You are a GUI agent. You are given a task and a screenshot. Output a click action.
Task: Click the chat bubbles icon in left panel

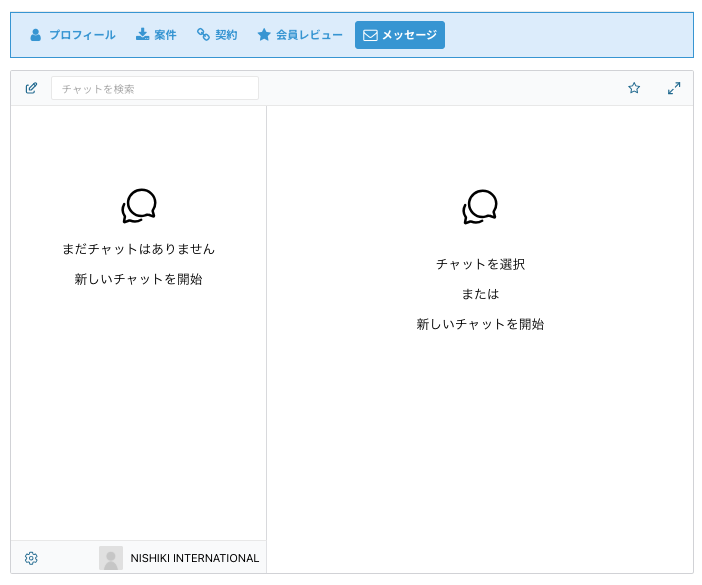coord(139,206)
